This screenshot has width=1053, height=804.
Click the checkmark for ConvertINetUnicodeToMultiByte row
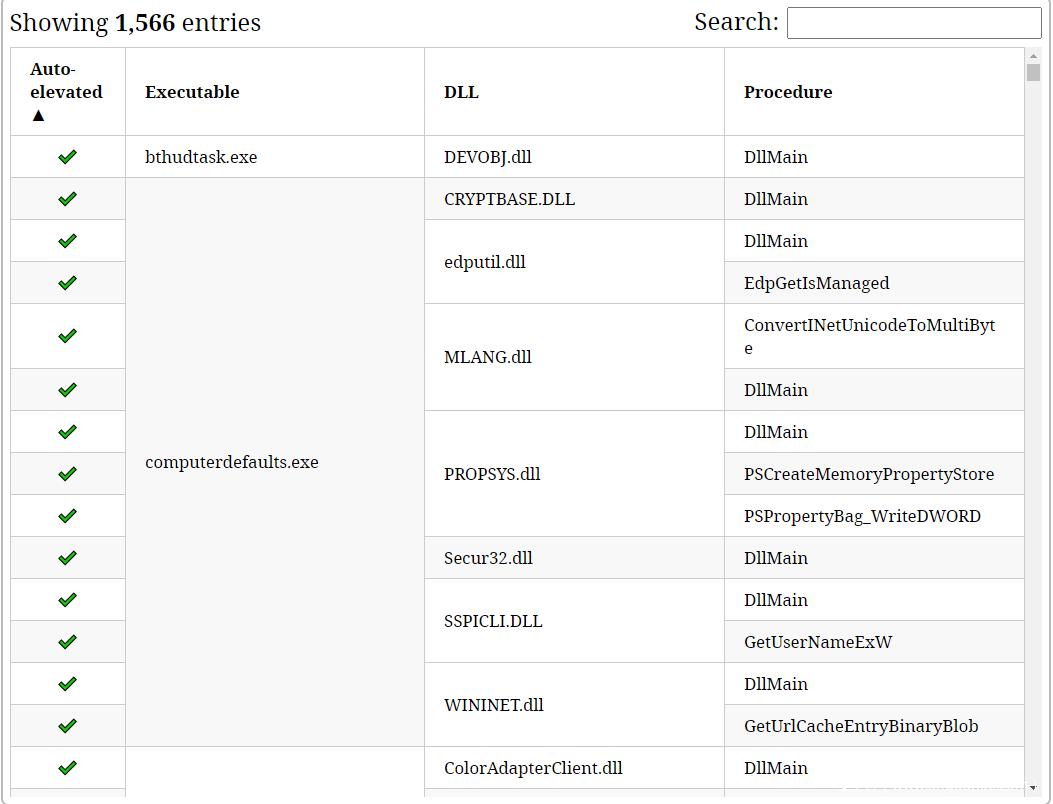click(x=67, y=336)
